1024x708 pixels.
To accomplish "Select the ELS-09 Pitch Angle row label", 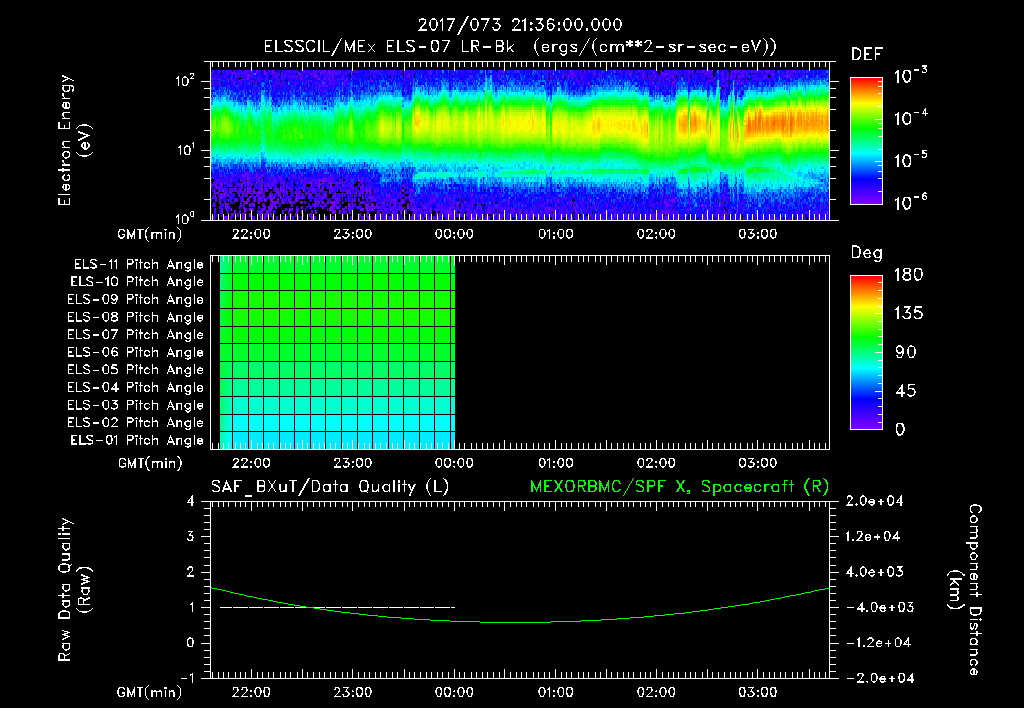I will click(136, 300).
